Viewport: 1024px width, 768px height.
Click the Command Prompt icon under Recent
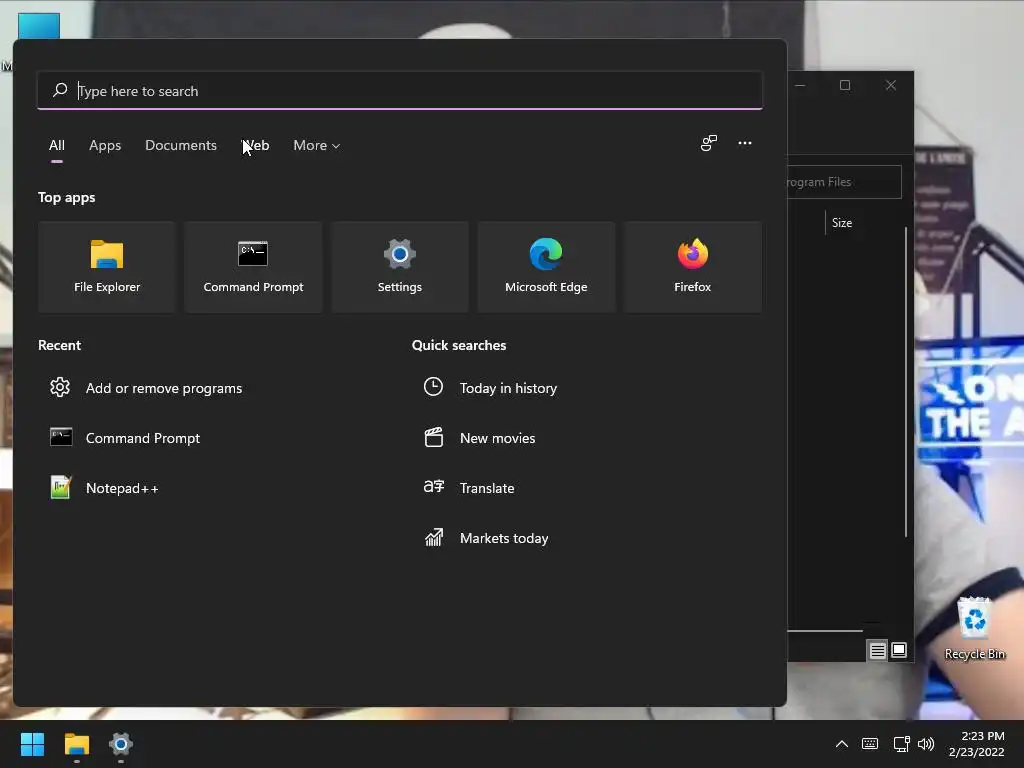click(61, 437)
